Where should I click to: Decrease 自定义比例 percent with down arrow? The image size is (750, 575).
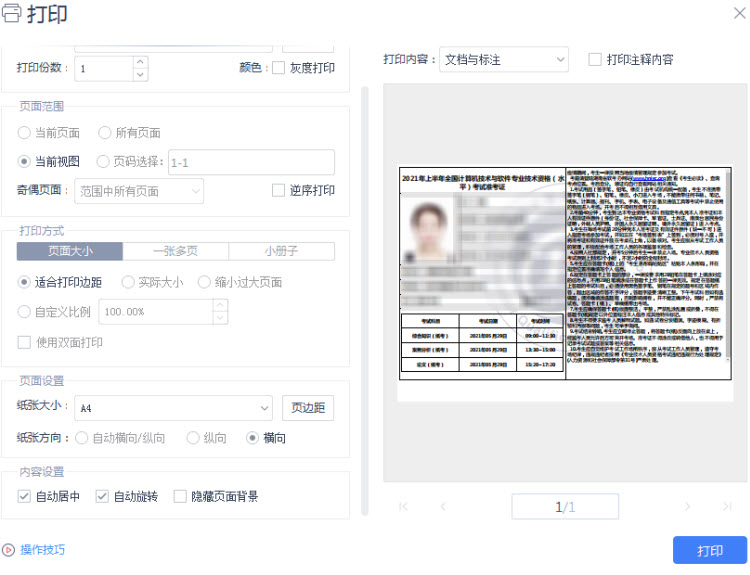(x=220, y=318)
